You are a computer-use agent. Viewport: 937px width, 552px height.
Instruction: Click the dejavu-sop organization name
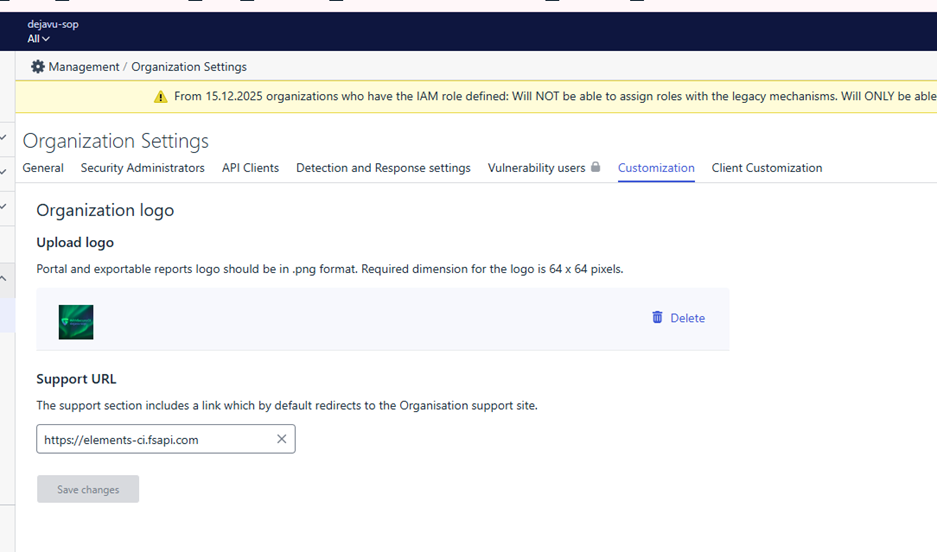pos(53,24)
